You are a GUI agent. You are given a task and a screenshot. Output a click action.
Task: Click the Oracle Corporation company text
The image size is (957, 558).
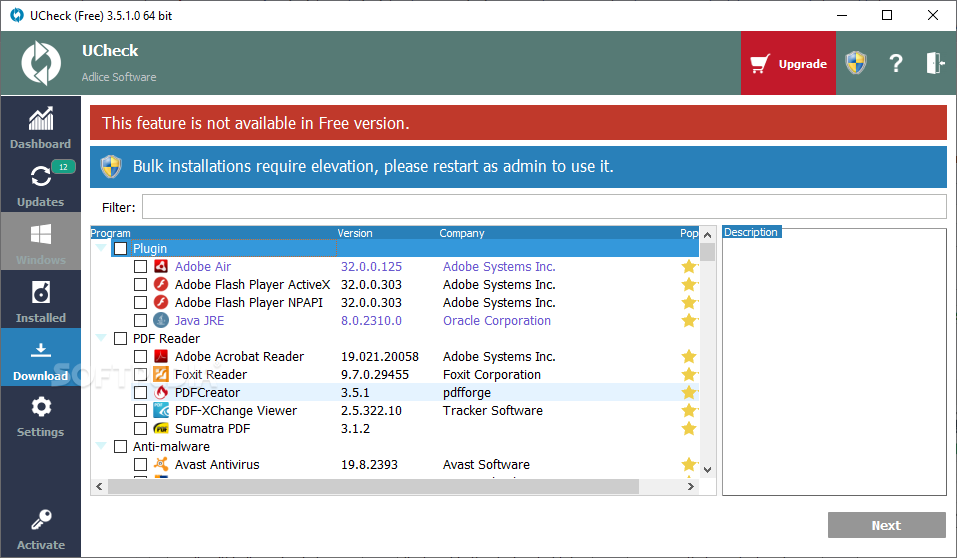497,321
